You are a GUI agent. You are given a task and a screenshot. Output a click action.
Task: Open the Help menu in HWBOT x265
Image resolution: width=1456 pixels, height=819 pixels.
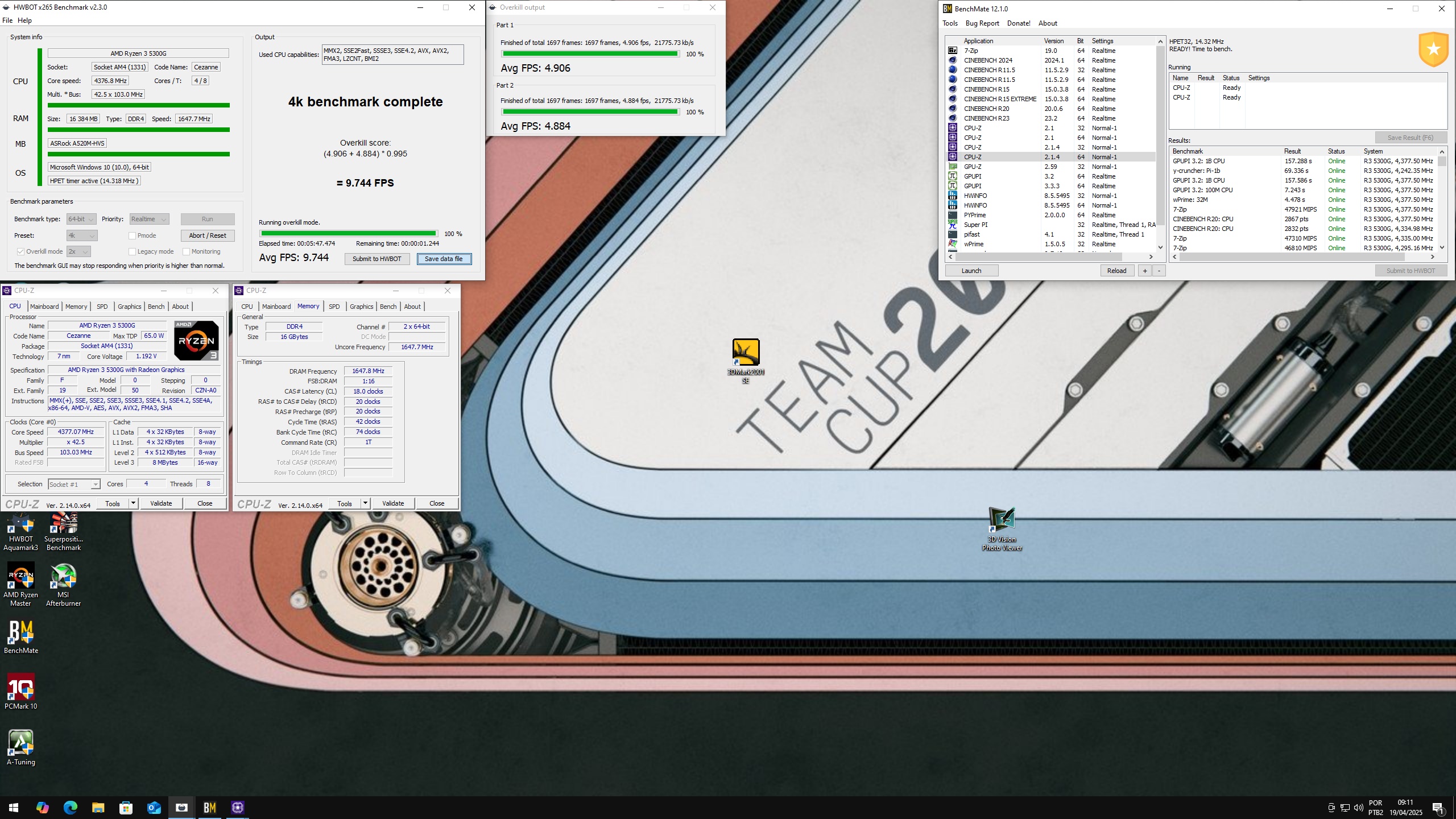24,20
